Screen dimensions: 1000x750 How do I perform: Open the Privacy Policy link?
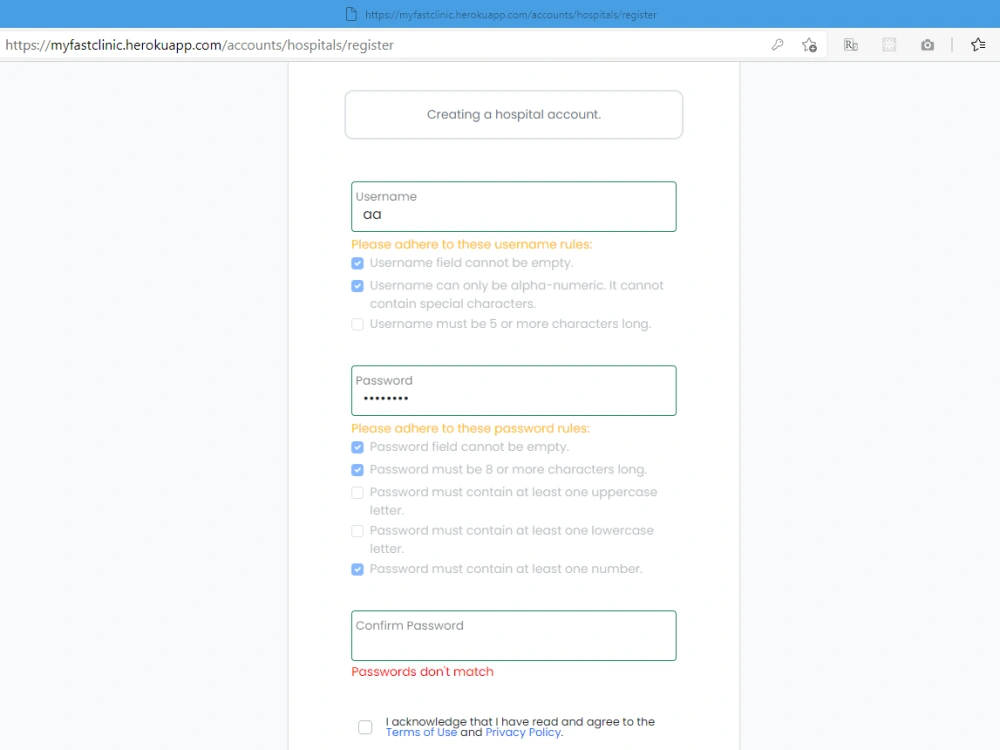(x=523, y=732)
